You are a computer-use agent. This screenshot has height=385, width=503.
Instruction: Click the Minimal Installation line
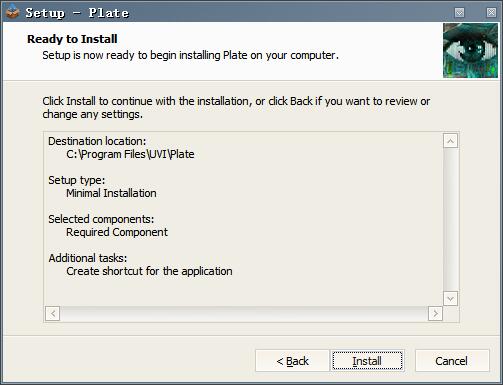[111, 193]
